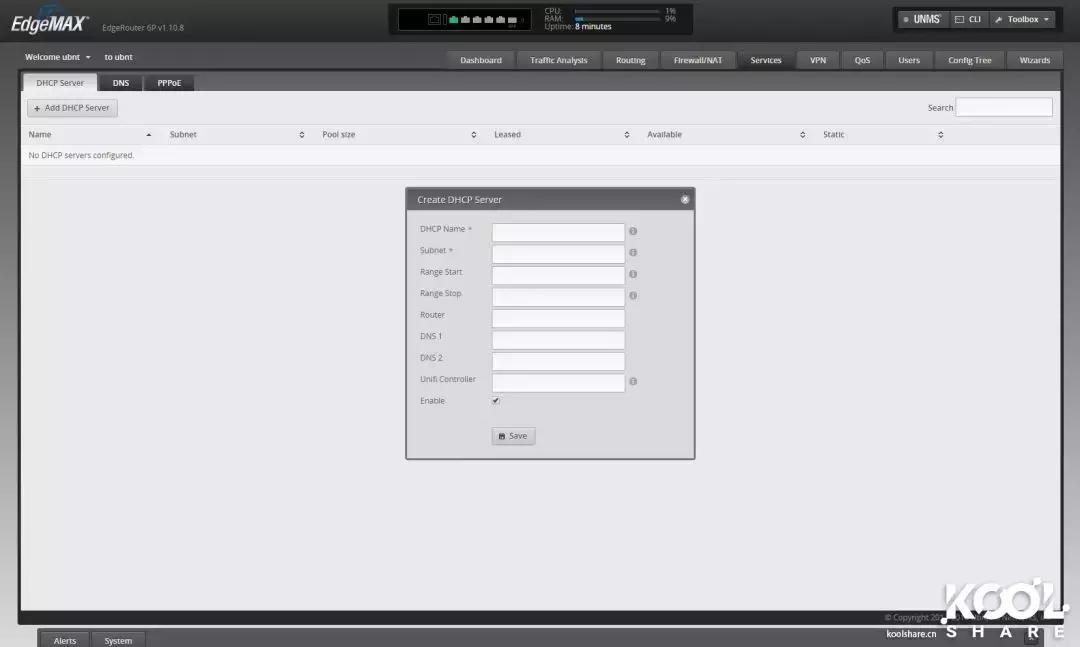This screenshot has width=1080, height=647.
Task: Switch to Traffic Analysis tab
Action: click(559, 60)
